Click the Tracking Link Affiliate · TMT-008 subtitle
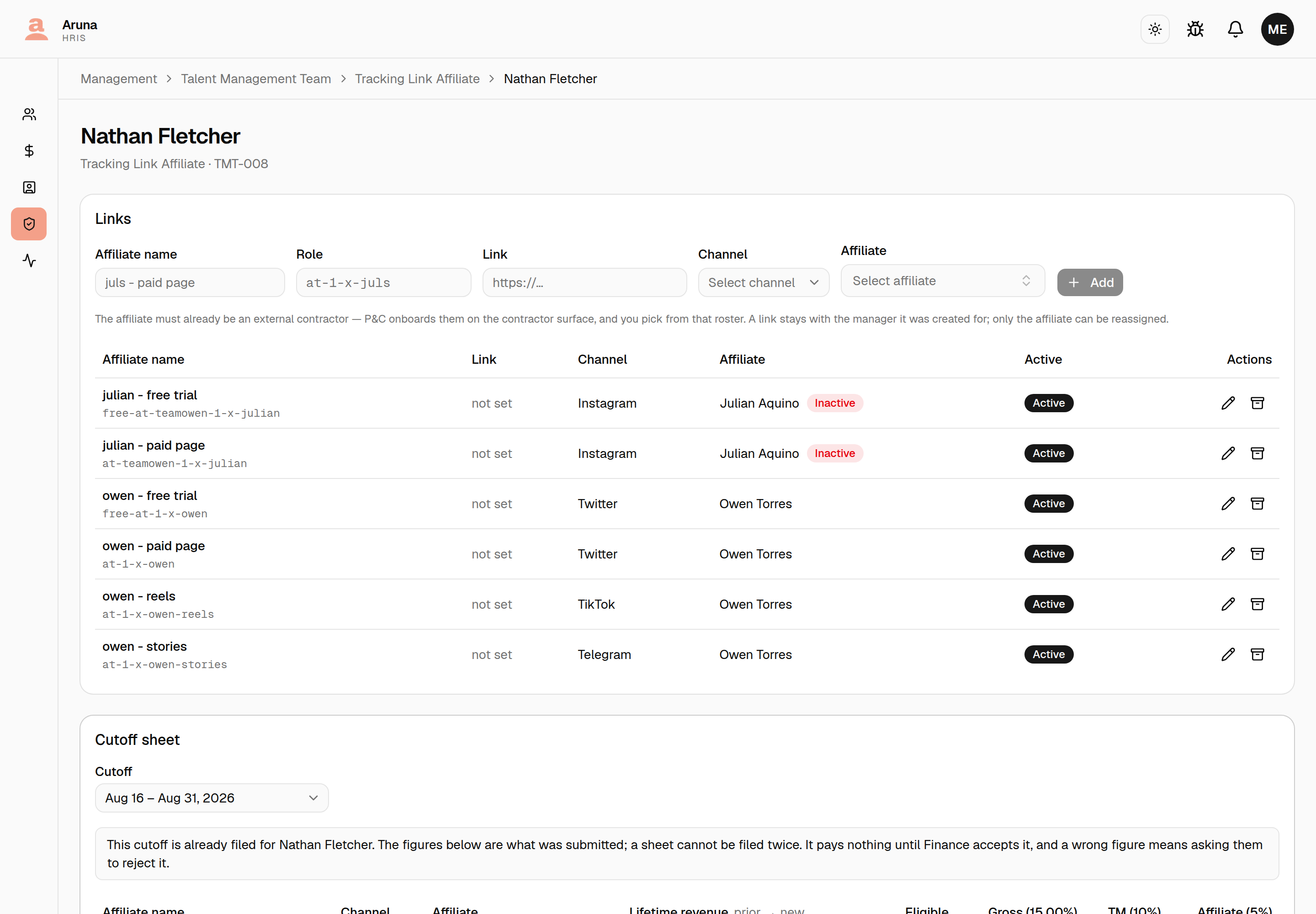1316x914 pixels. click(174, 164)
